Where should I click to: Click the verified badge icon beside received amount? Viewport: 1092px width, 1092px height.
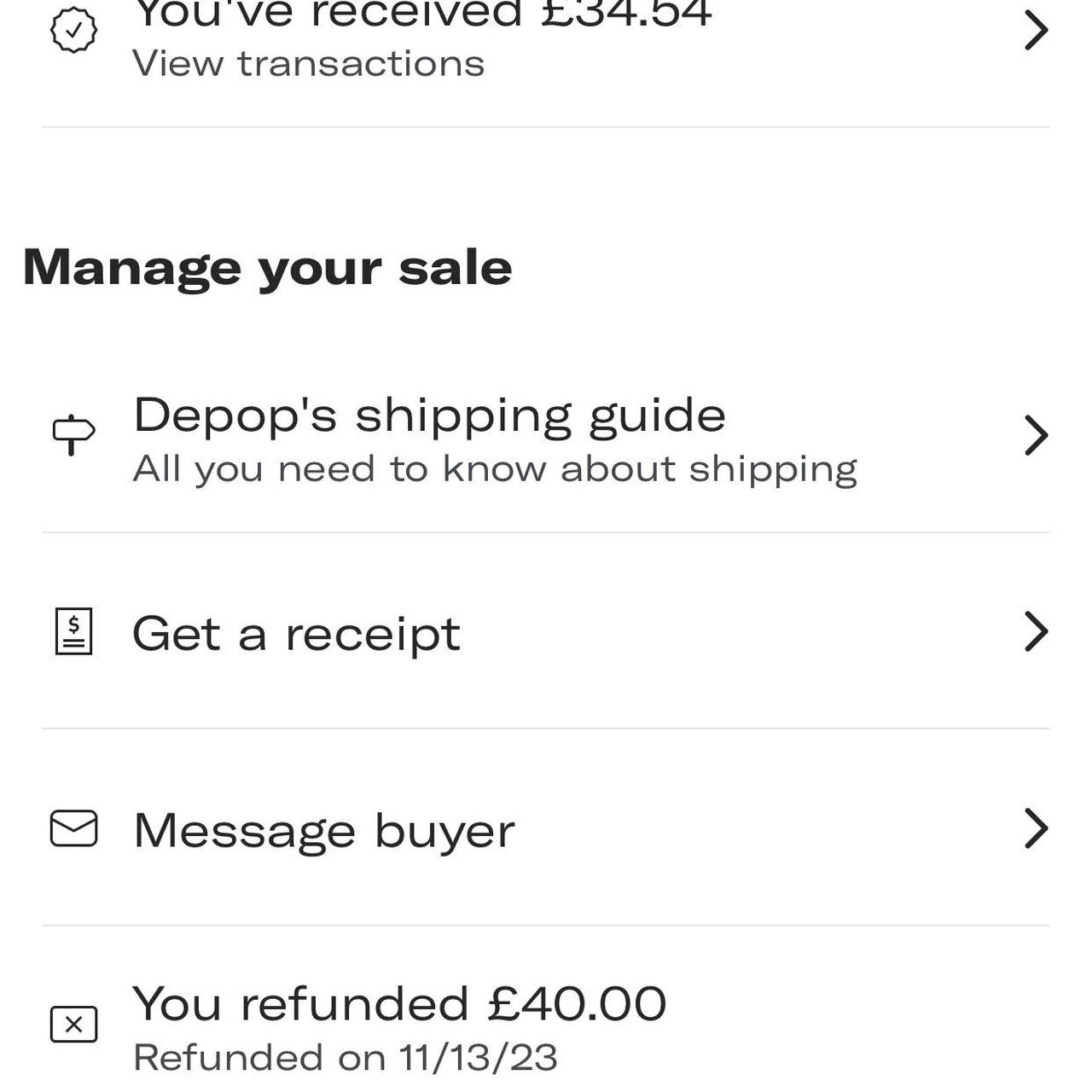point(72,30)
